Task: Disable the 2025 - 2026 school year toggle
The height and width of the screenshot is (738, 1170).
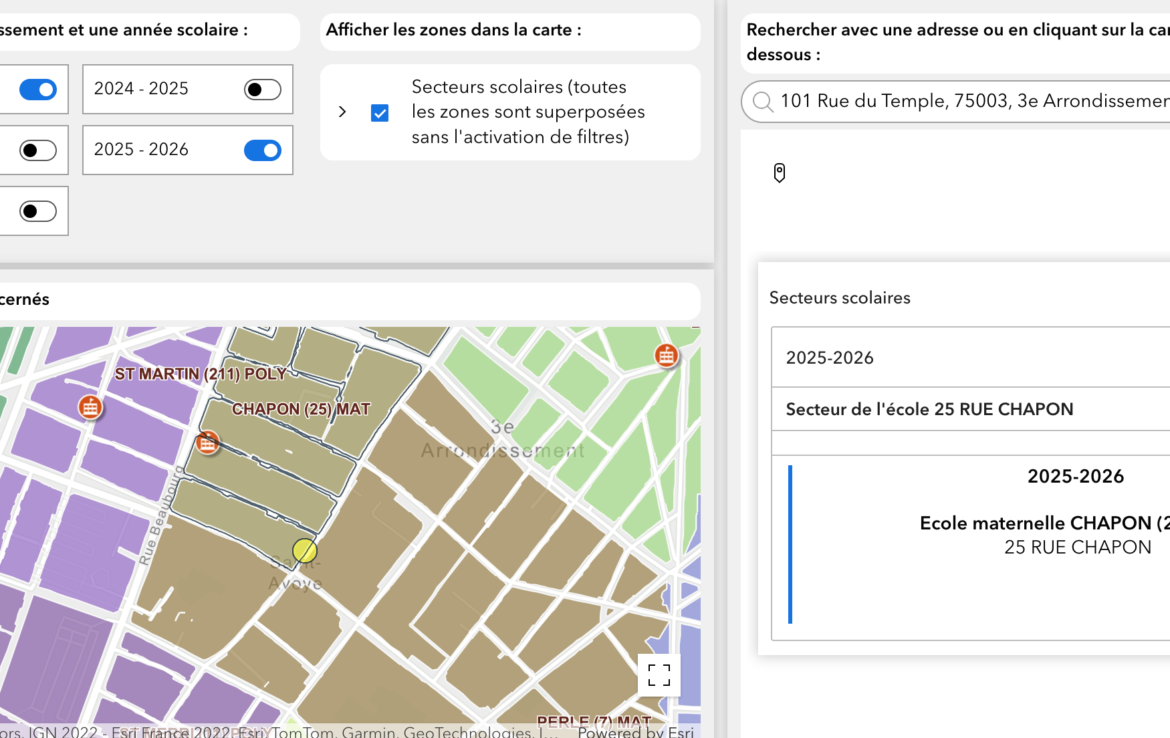Action: pyautogui.click(x=262, y=150)
